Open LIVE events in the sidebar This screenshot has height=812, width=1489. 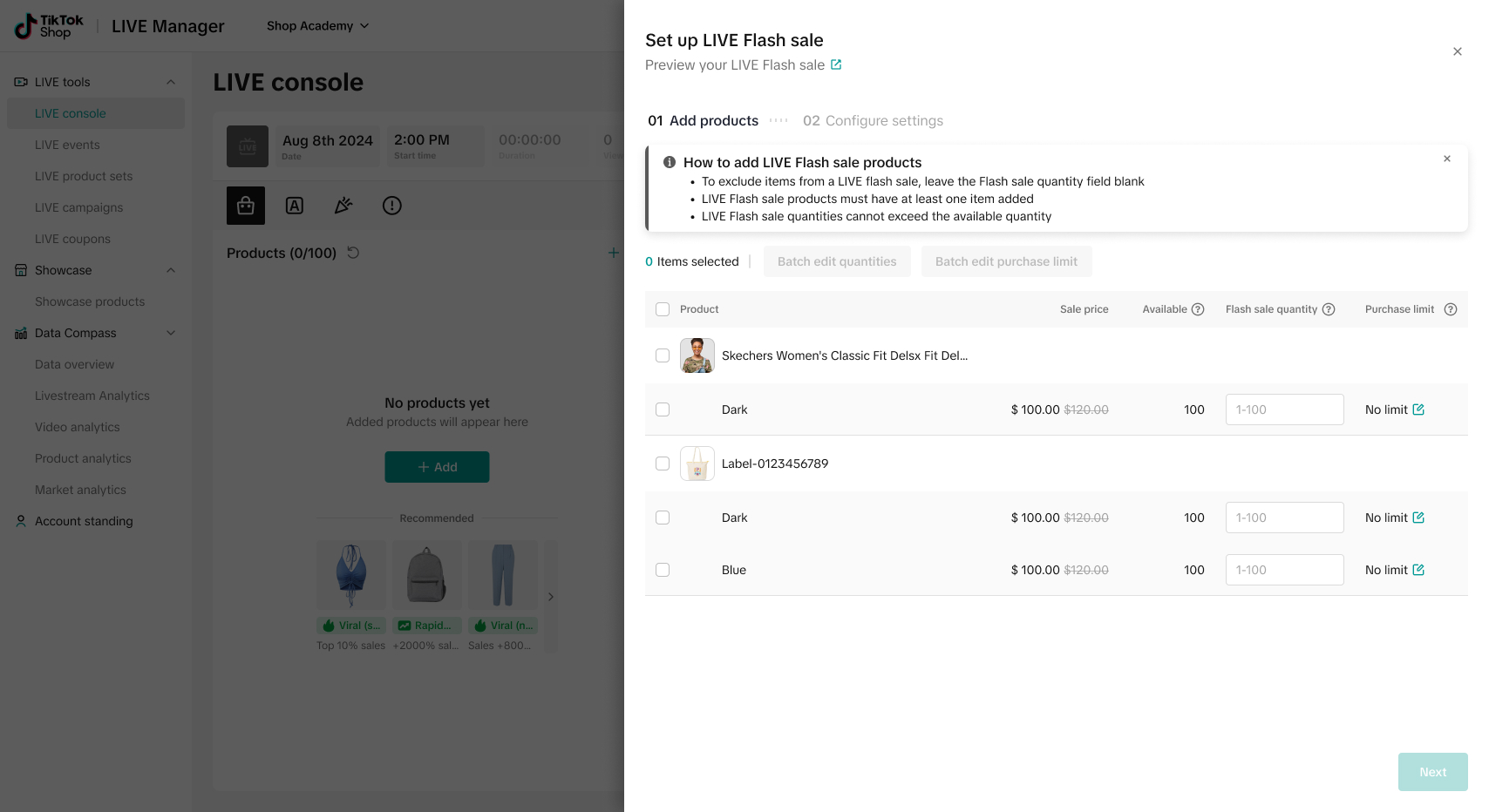(67, 145)
